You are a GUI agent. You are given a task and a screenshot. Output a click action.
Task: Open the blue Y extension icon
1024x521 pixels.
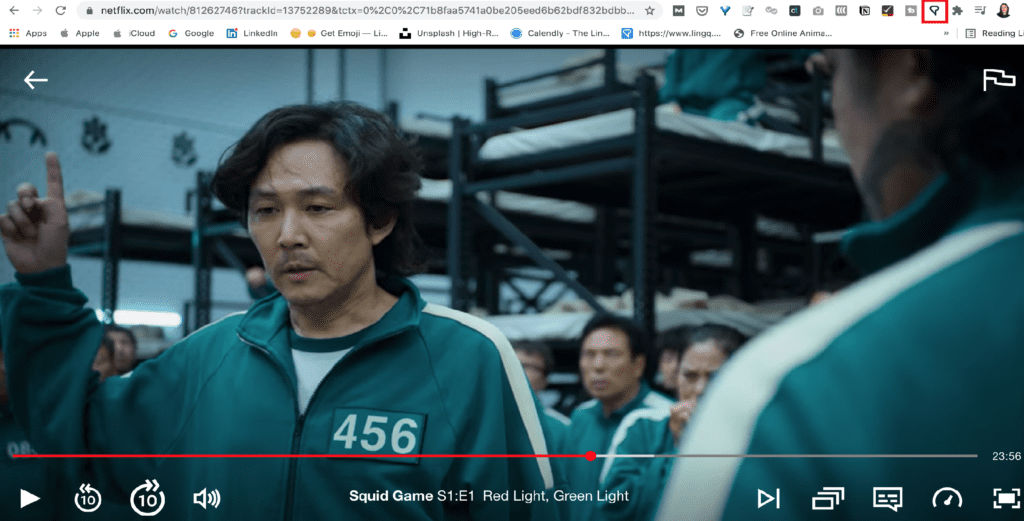[725, 10]
